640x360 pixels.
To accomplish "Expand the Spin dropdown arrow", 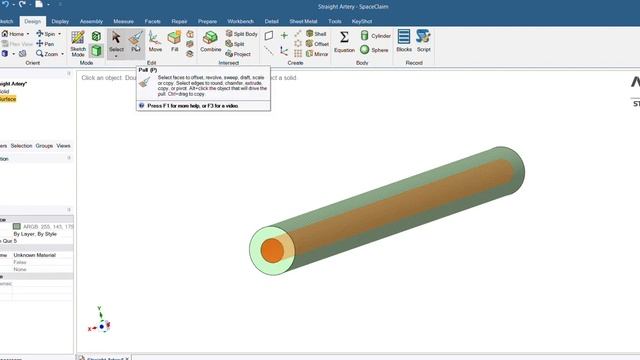I will tap(60, 34).
